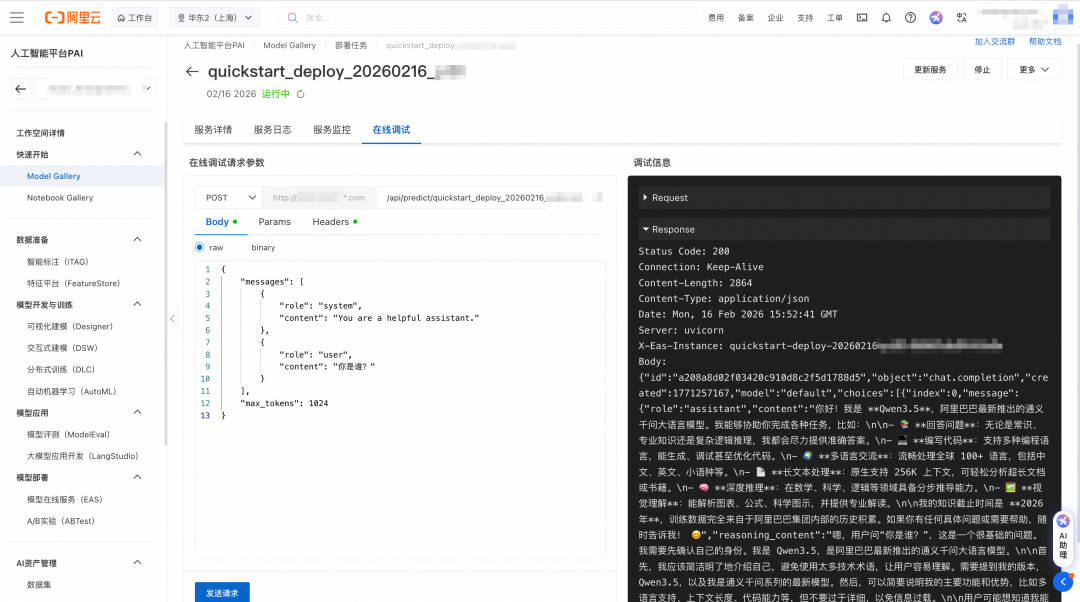1080x602 pixels.
Task: Click the 发送请求 button
Action: [222, 592]
